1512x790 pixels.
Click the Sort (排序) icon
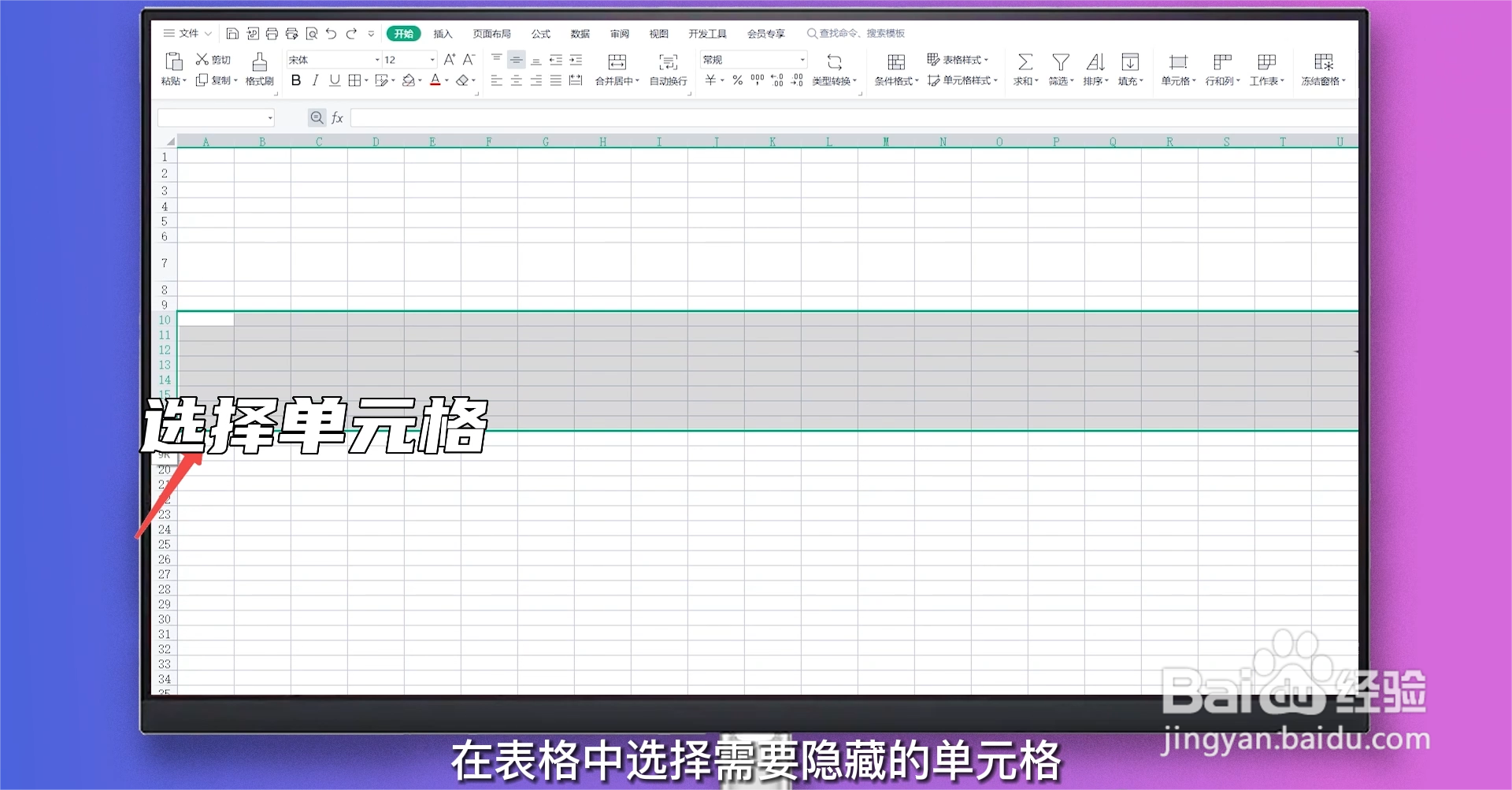point(1095,62)
